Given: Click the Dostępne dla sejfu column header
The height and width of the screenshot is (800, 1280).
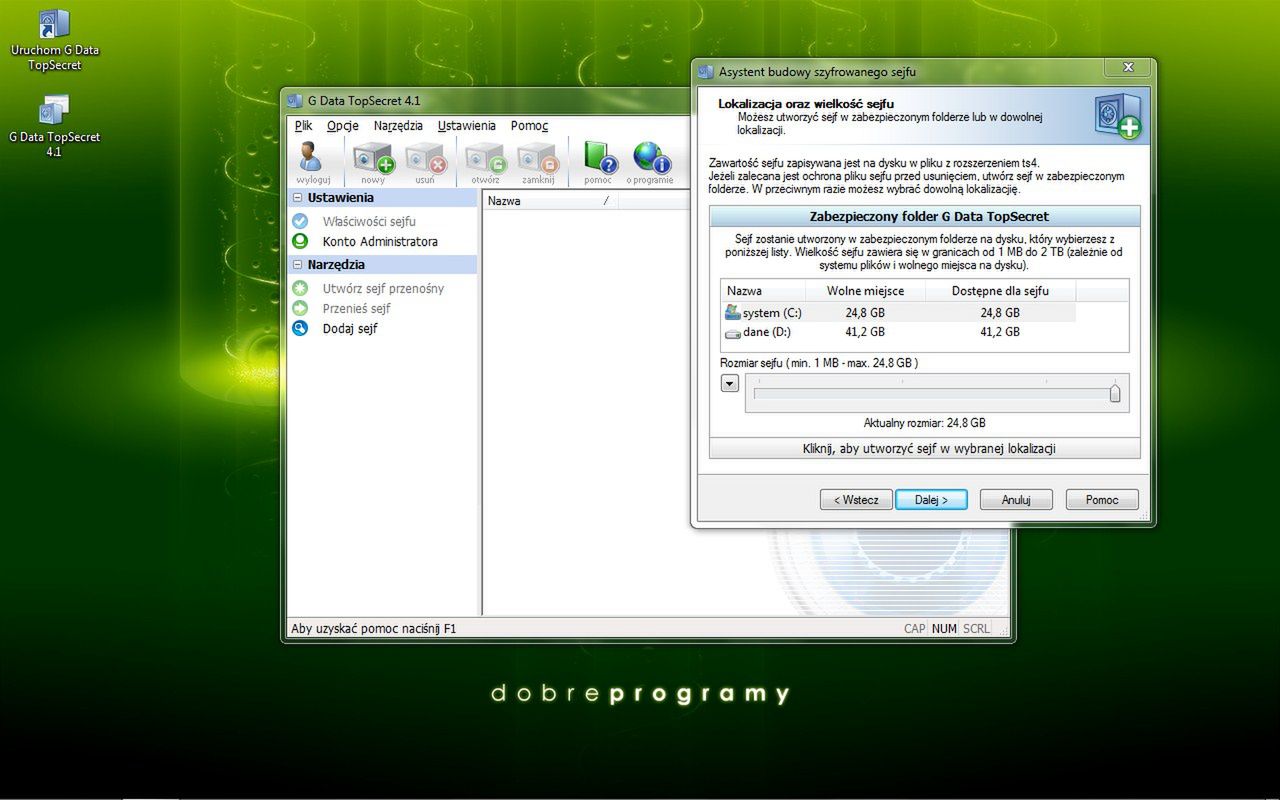Looking at the screenshot, I should click(1000, 291).
